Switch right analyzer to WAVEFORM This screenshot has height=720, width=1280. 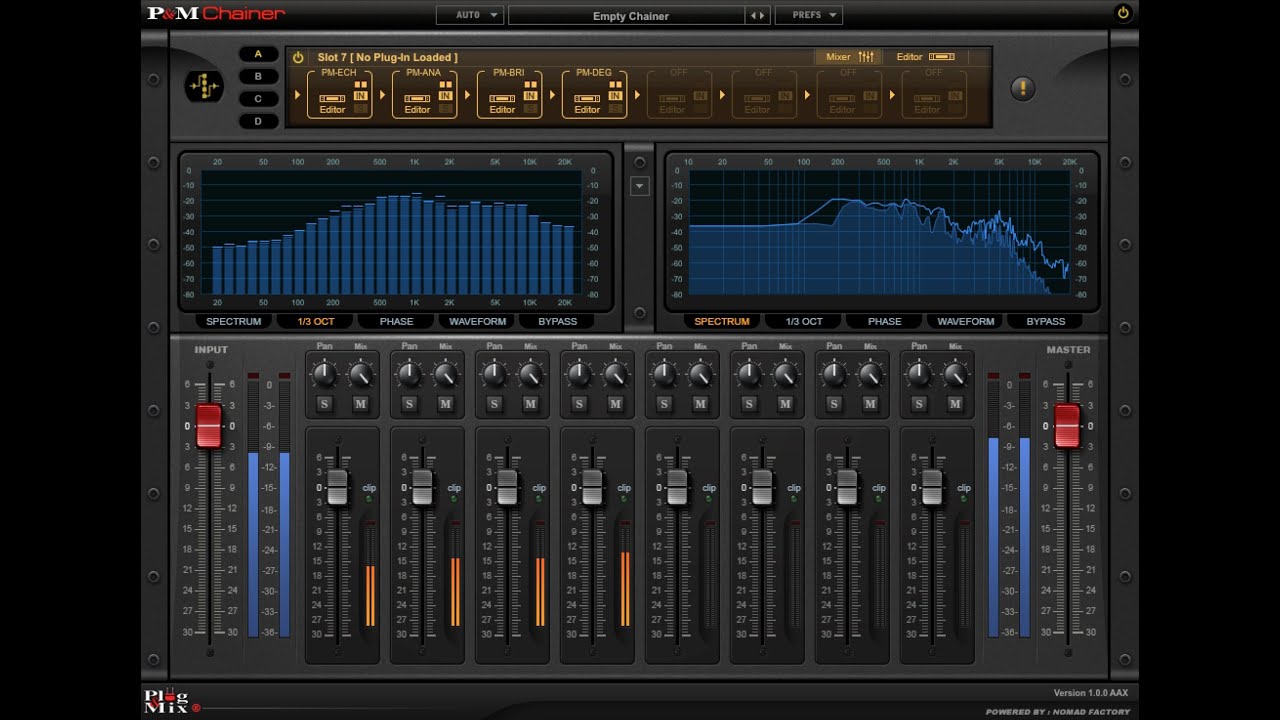tap(966, 321)
